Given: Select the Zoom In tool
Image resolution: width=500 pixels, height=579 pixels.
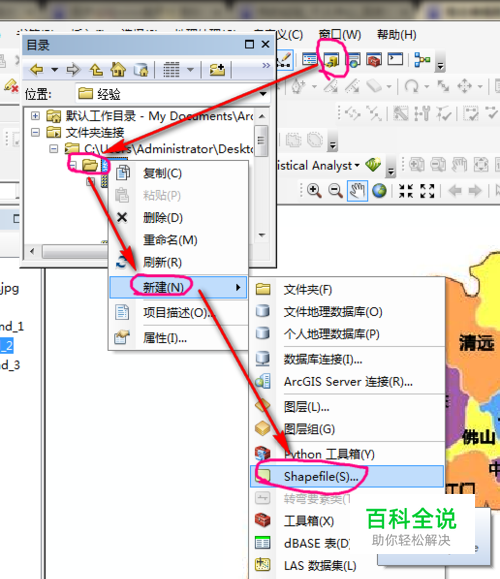Looking at the screenshot, I should (x=314, y=191).
